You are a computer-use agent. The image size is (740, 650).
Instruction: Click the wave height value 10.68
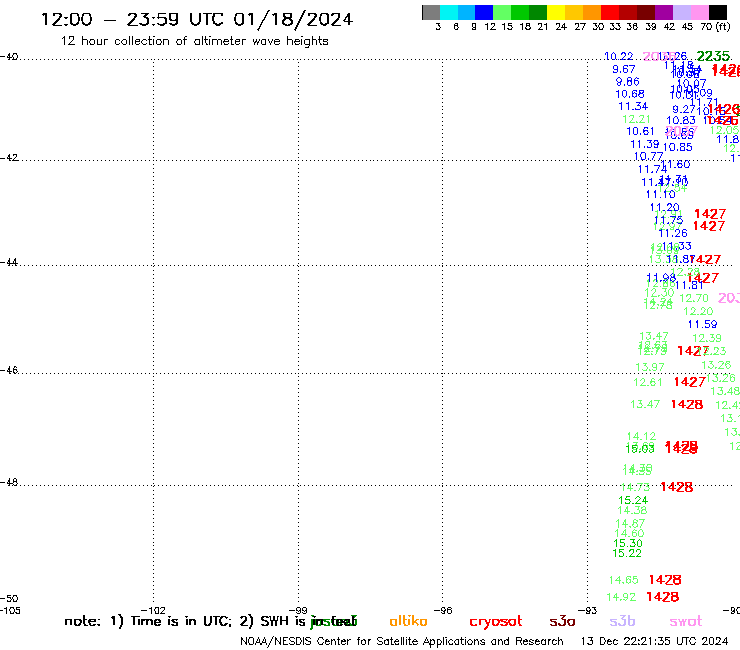[x=630, y=94]
